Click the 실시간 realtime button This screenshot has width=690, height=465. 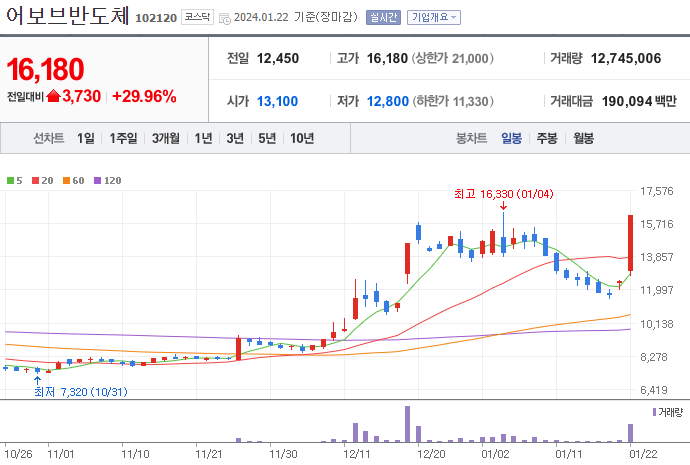pos(383,17)
